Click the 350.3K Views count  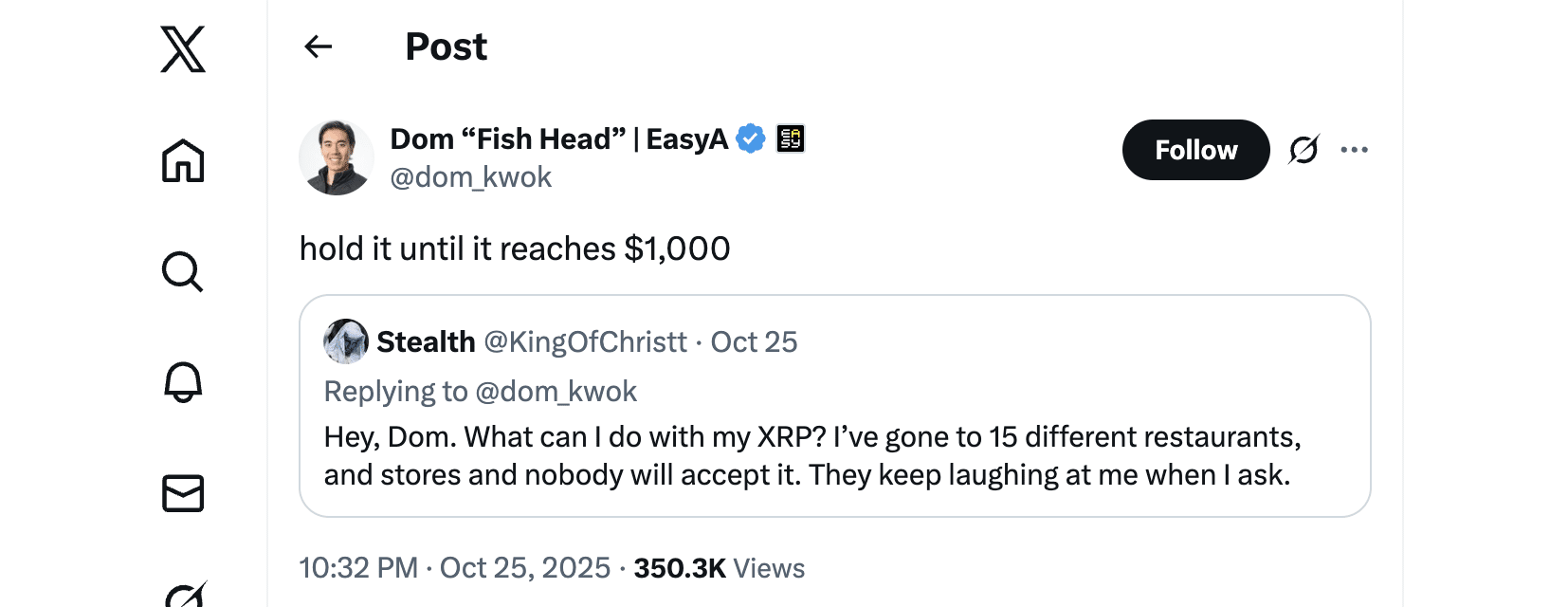tap(719, 568)
